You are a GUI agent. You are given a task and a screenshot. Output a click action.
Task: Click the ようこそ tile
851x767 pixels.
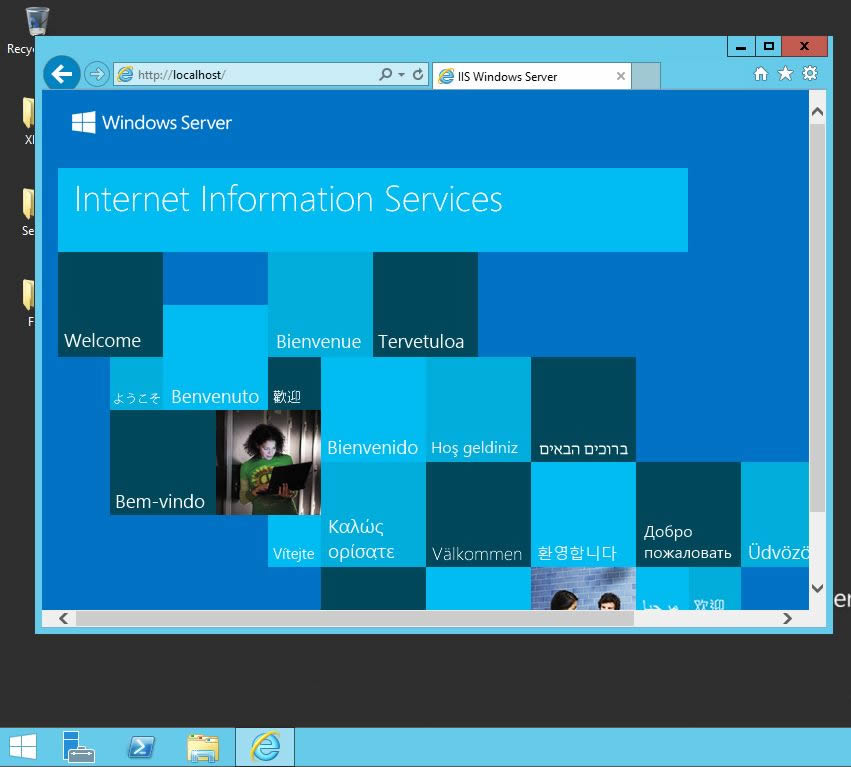tap(136, 384)
